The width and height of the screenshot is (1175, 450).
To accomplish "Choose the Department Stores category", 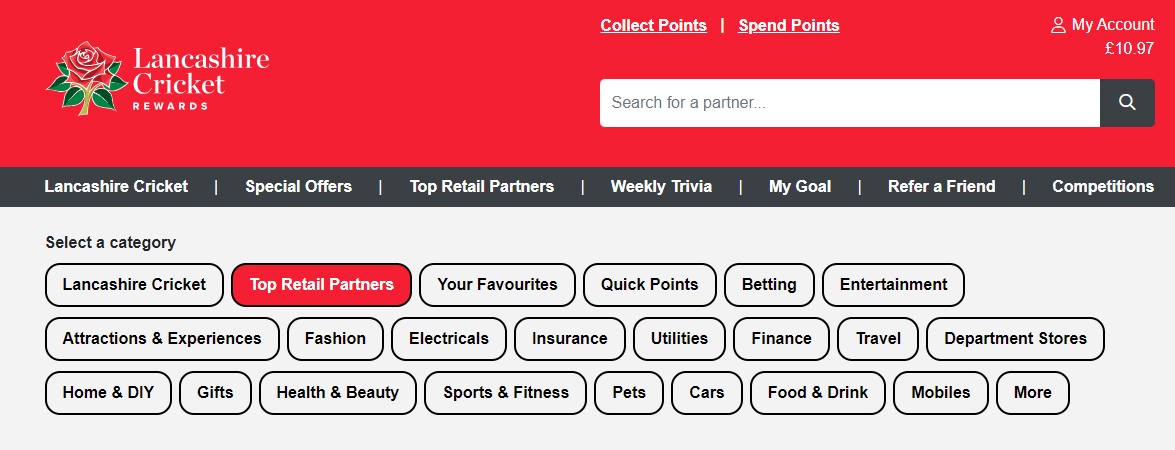I will [x=1015, y=338].
